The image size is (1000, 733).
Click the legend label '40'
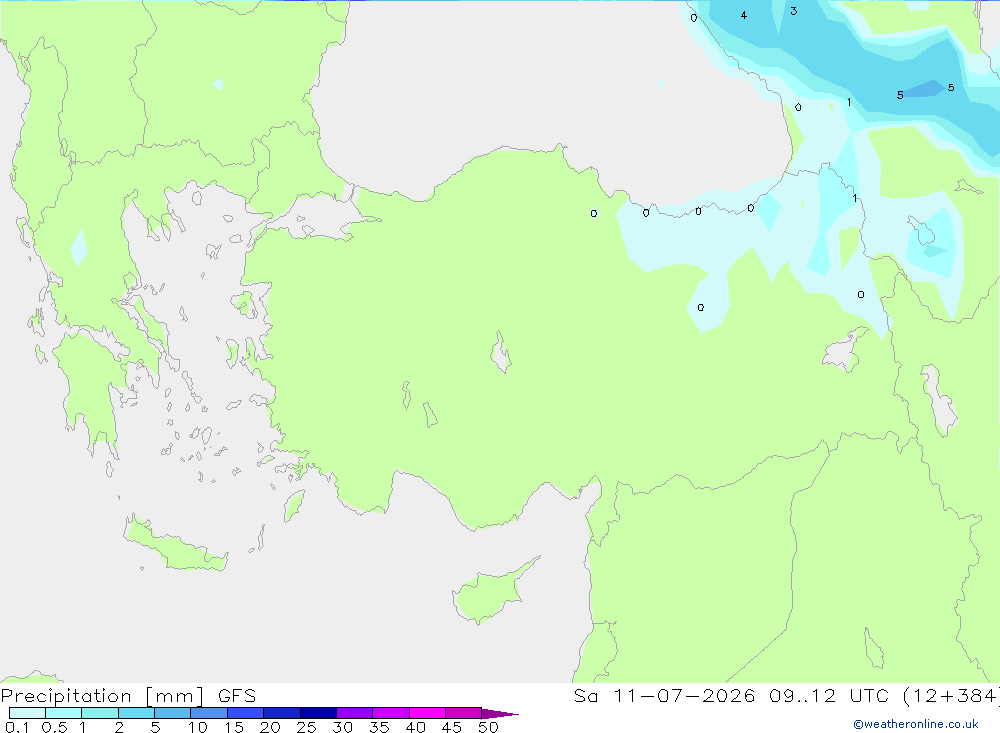pos(416,727)
